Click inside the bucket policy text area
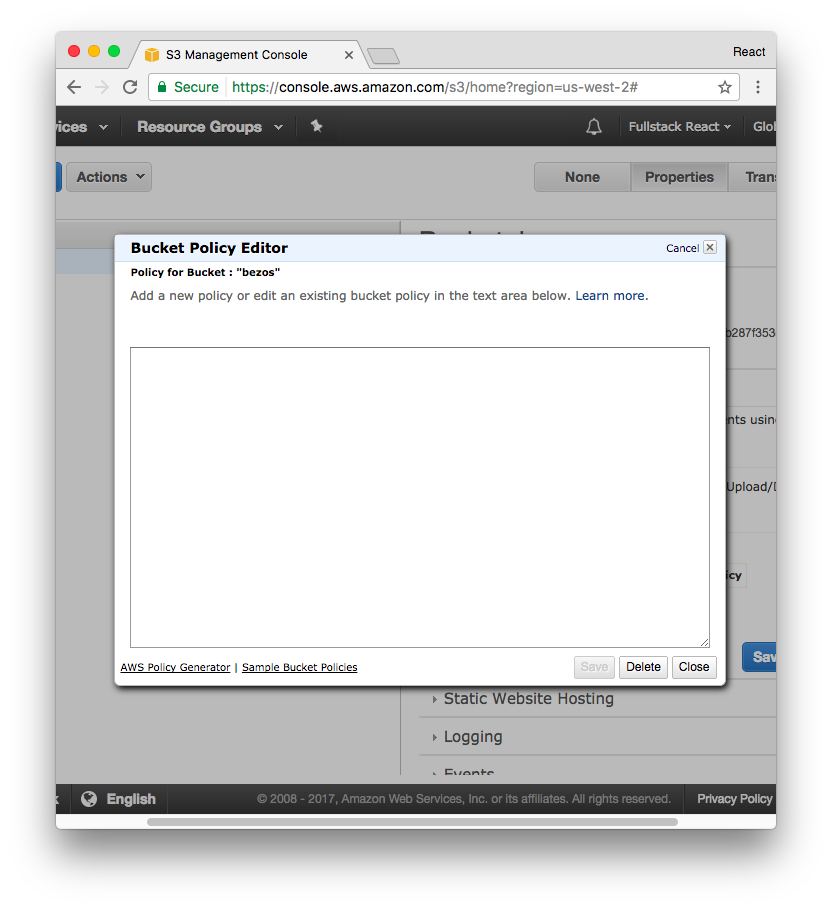Image resolution: width=832 pixels, height=909 pixels. 420,497
